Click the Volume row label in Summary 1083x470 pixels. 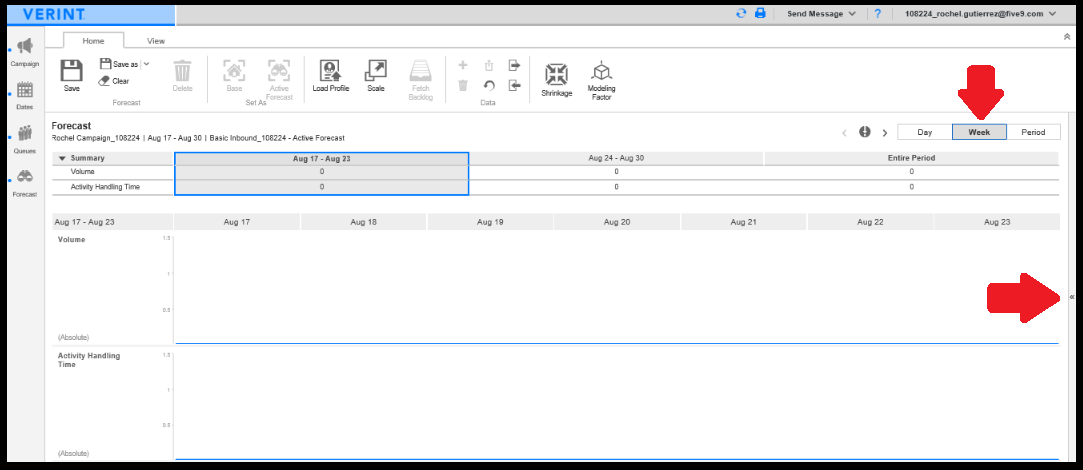pos(83,171)
